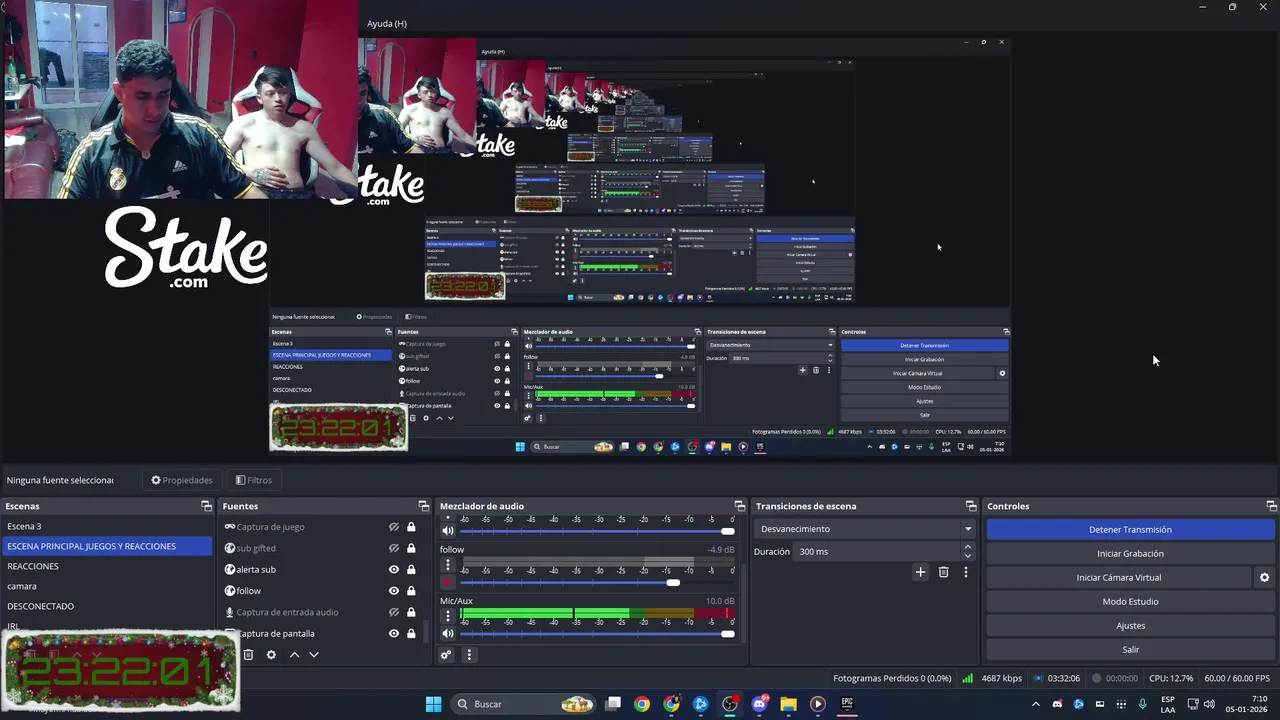Click the Duración 300 ms input field
Image resolution: width=1280 pixels, height=720 pixels.
tap(877, 551)
